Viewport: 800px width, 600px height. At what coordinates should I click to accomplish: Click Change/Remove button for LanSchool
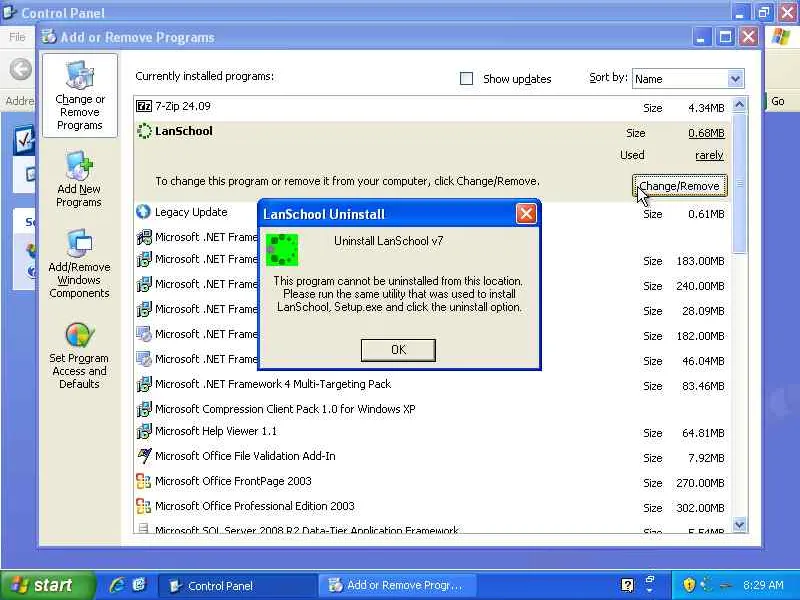click(x=680, y=186)
